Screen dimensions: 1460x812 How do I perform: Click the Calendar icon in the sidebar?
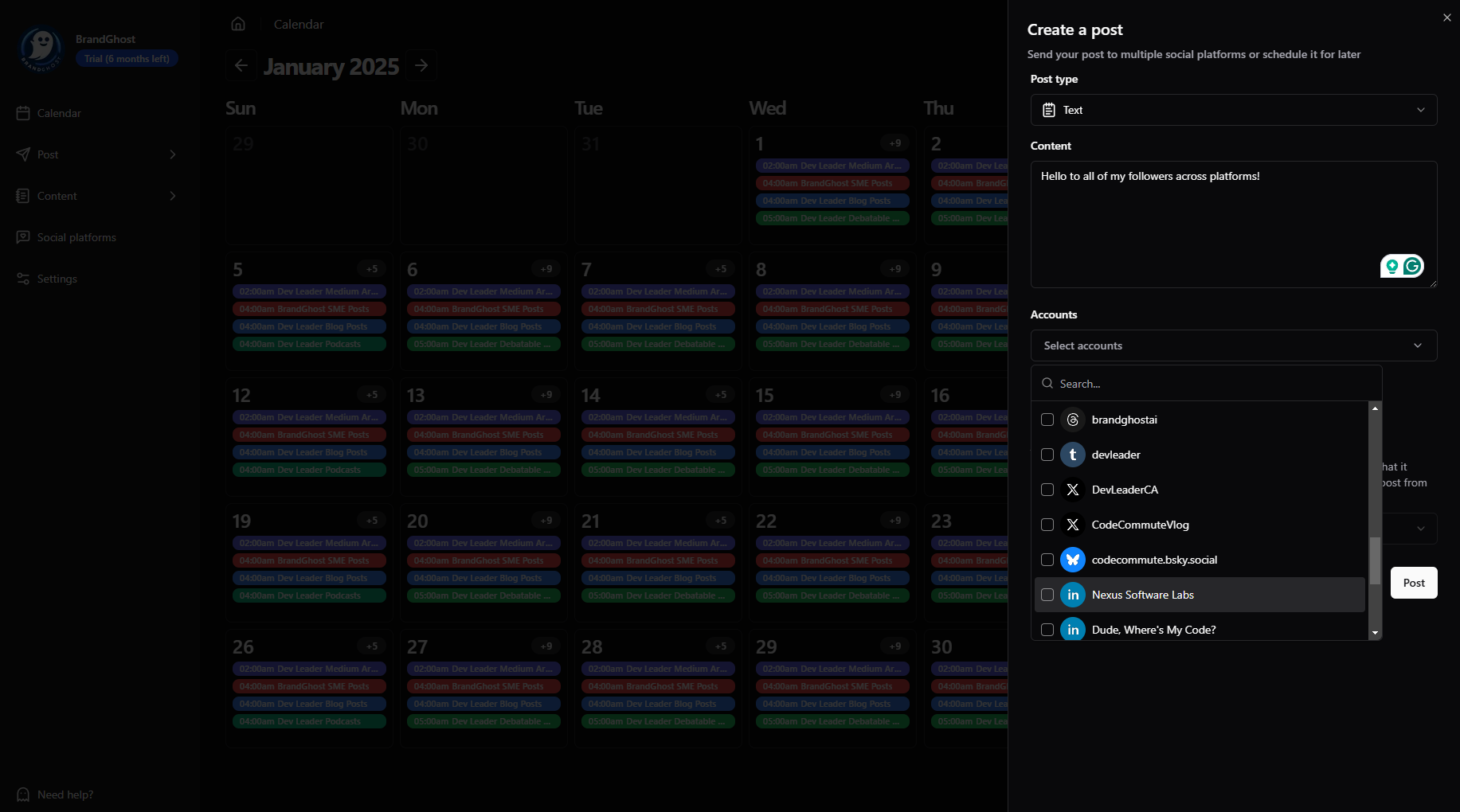pyautogui.click(x=23, y=113)
